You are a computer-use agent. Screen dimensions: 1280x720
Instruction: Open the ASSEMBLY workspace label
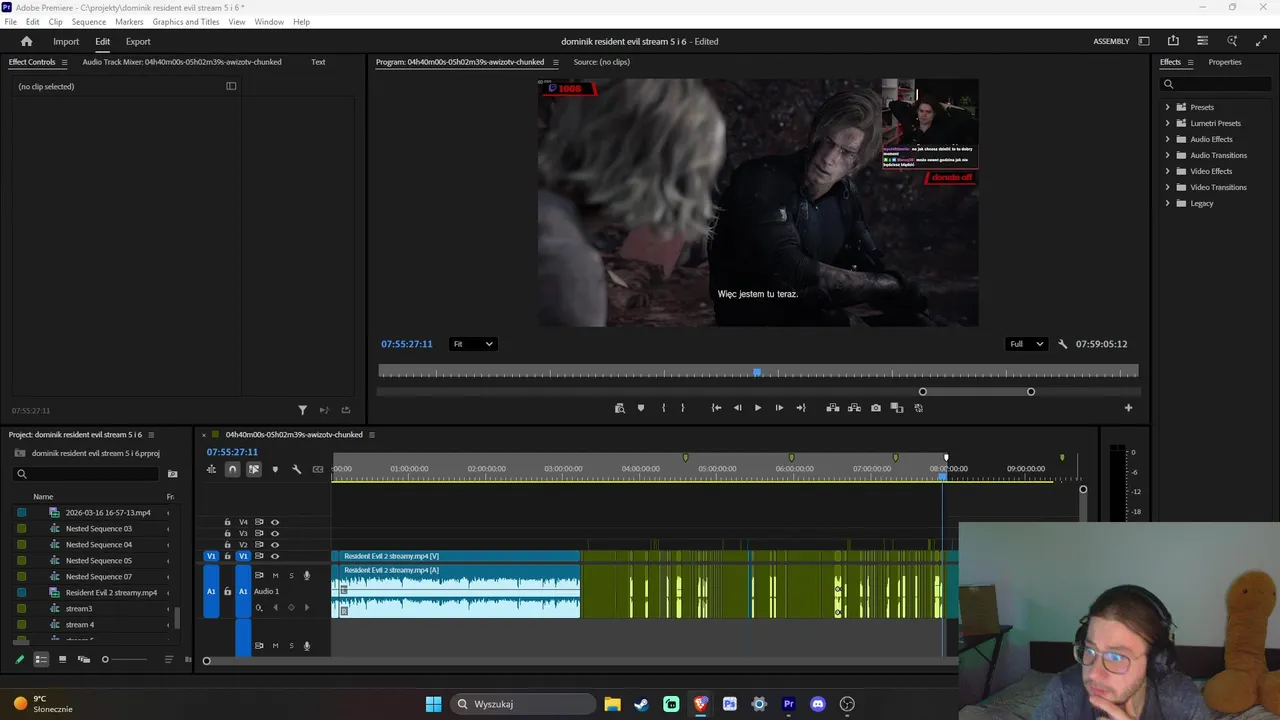coord(1111,41)
